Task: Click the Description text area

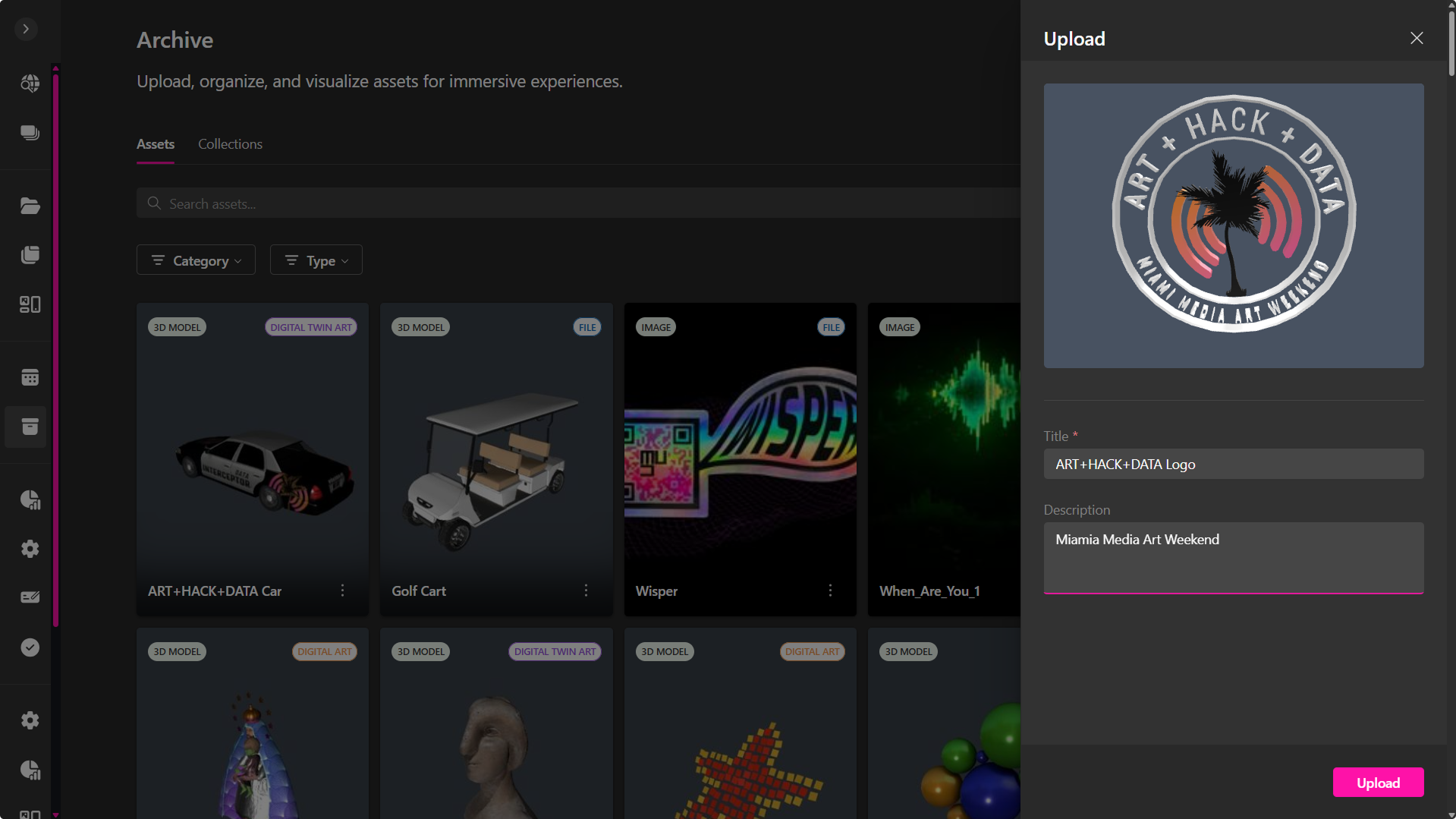Action: [x=1233, y=557]
